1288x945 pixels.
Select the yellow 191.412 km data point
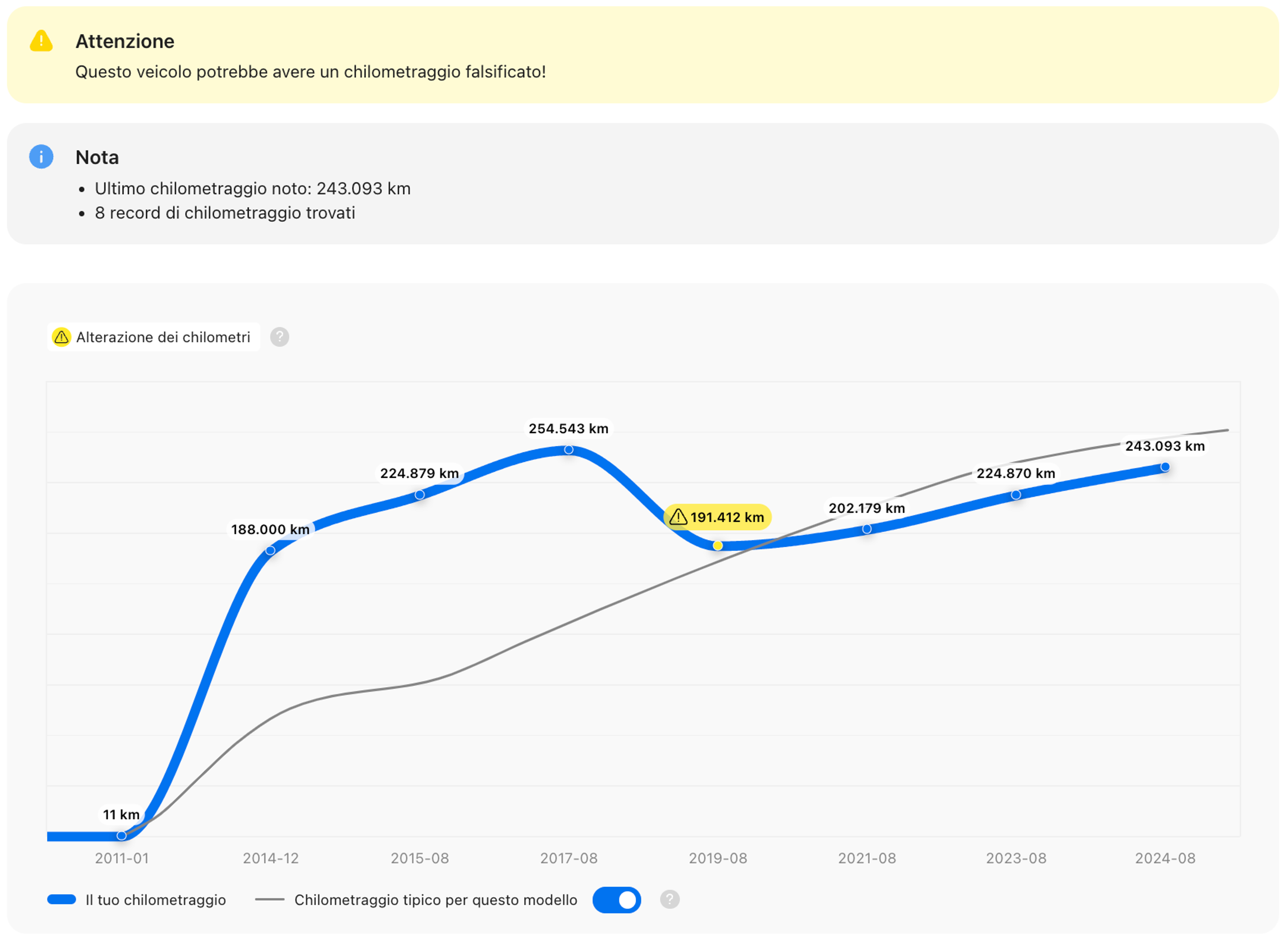718,546
